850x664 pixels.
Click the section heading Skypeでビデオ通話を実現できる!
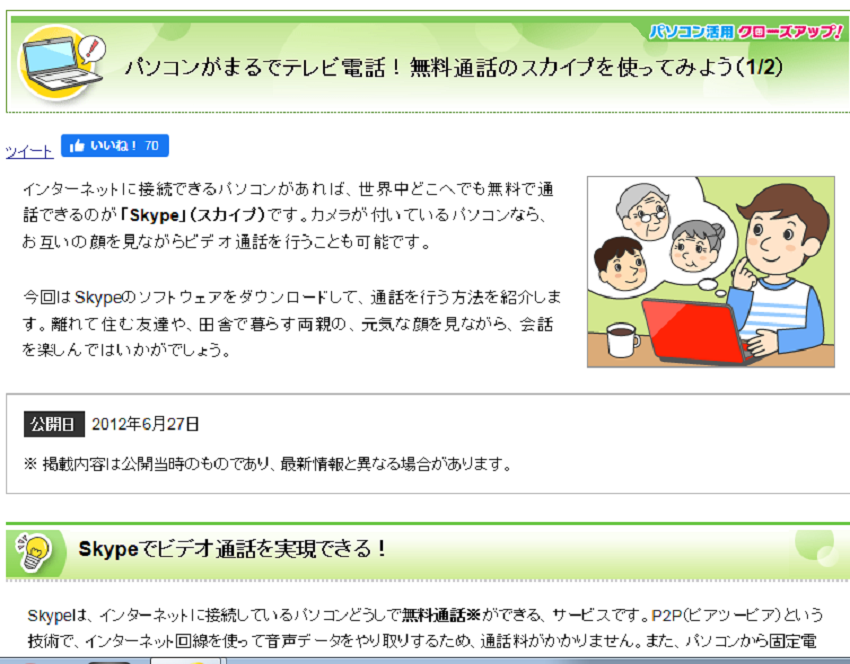(233, 549)
